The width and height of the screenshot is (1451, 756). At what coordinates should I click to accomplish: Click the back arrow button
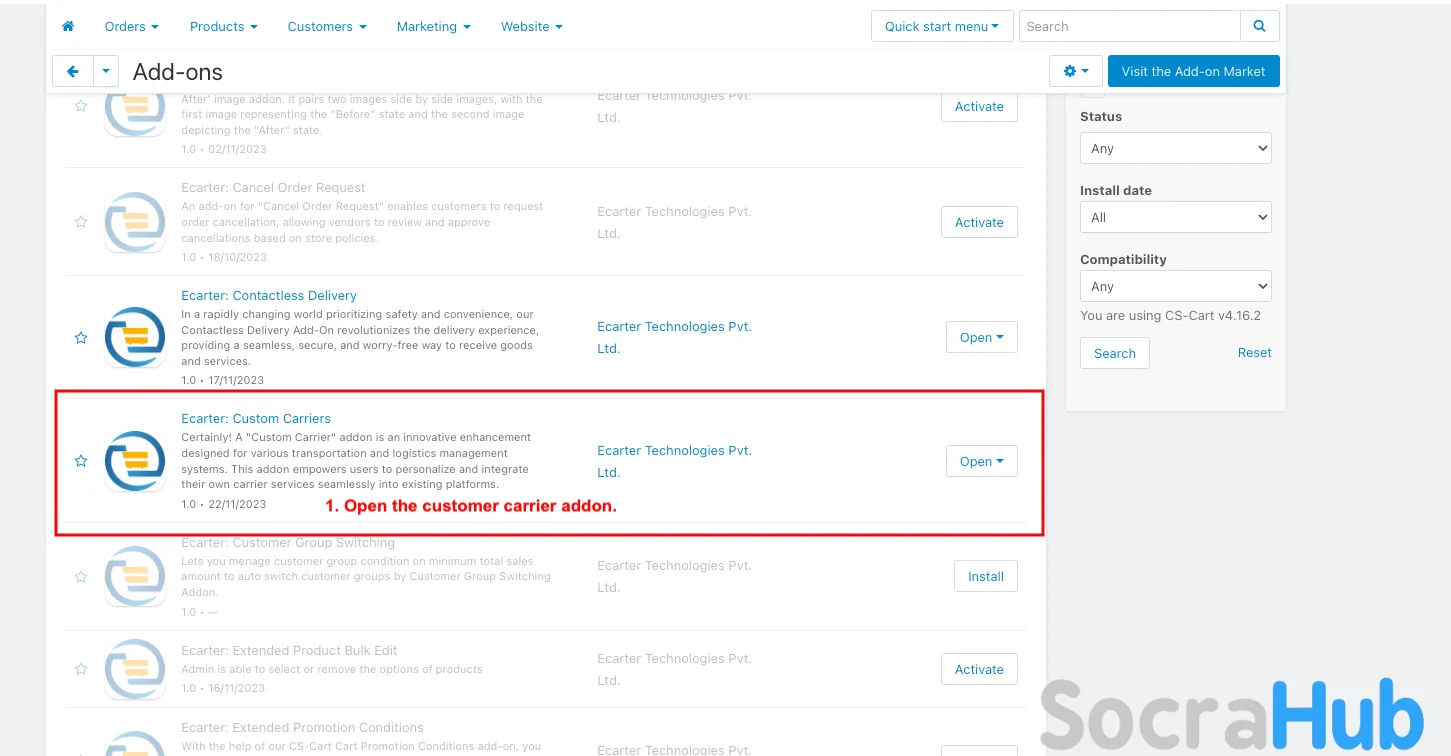click(73, 71)
